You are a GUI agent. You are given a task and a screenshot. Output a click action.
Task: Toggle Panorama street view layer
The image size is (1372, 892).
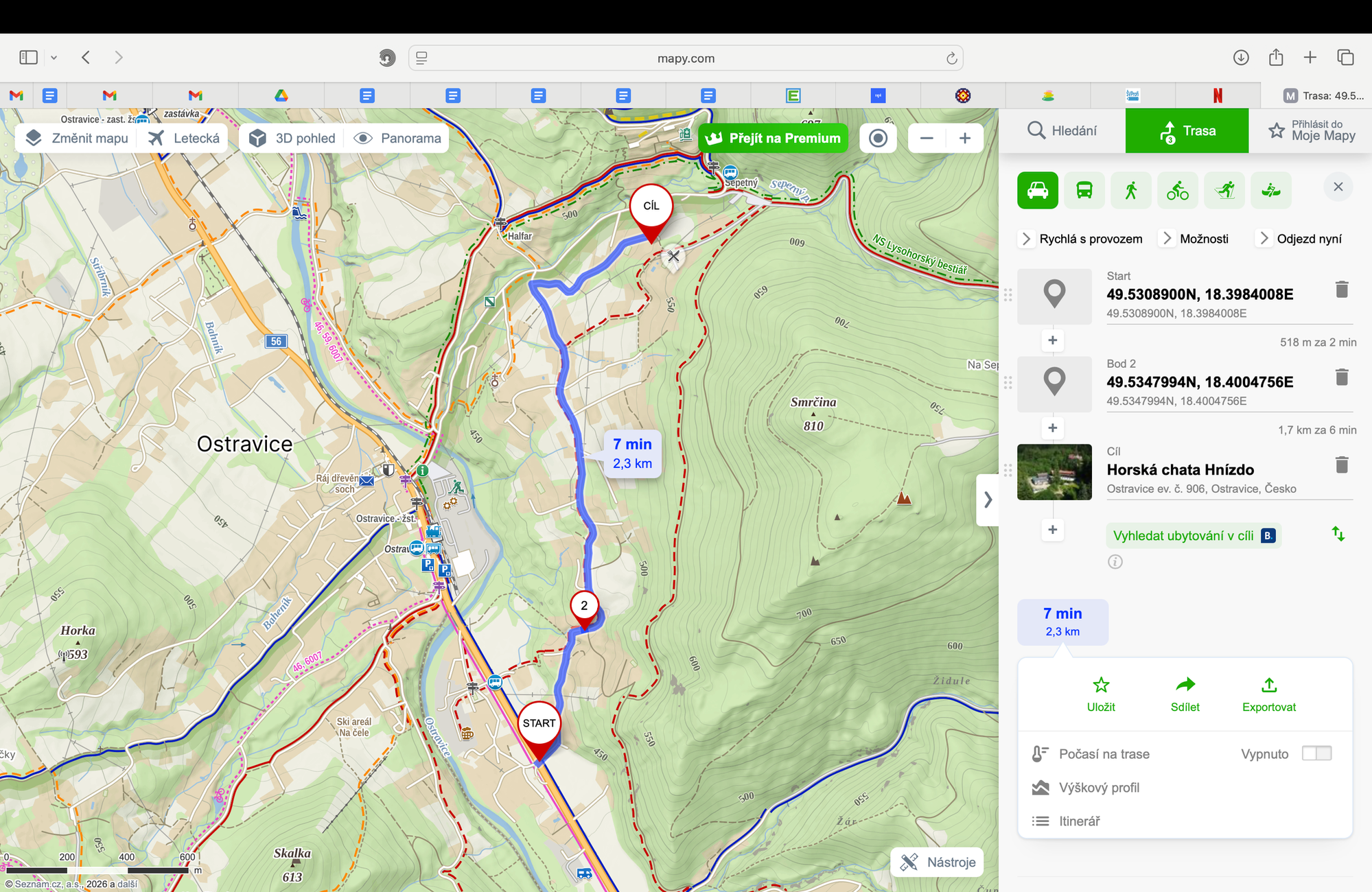pyautogui.click(x=397, y=138)
